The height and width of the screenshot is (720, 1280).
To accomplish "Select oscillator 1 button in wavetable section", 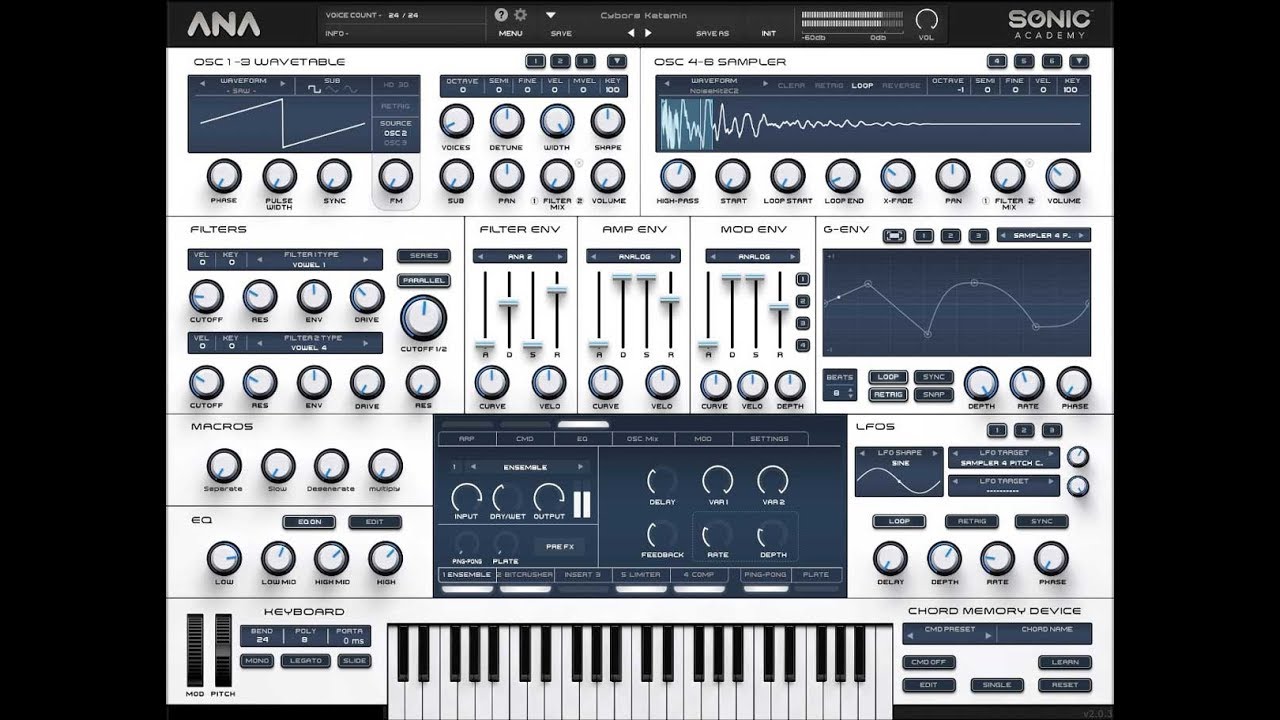I will [535, 61].
